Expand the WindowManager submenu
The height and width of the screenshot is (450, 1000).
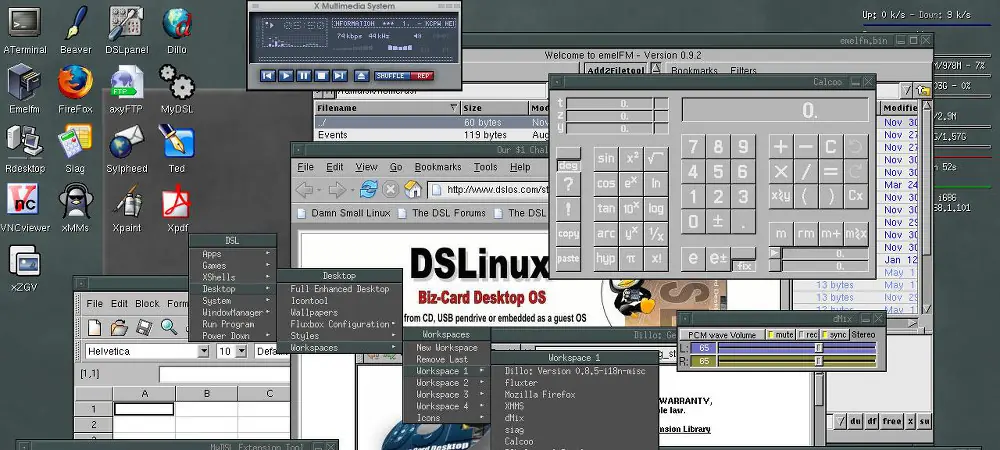[233, 312]
